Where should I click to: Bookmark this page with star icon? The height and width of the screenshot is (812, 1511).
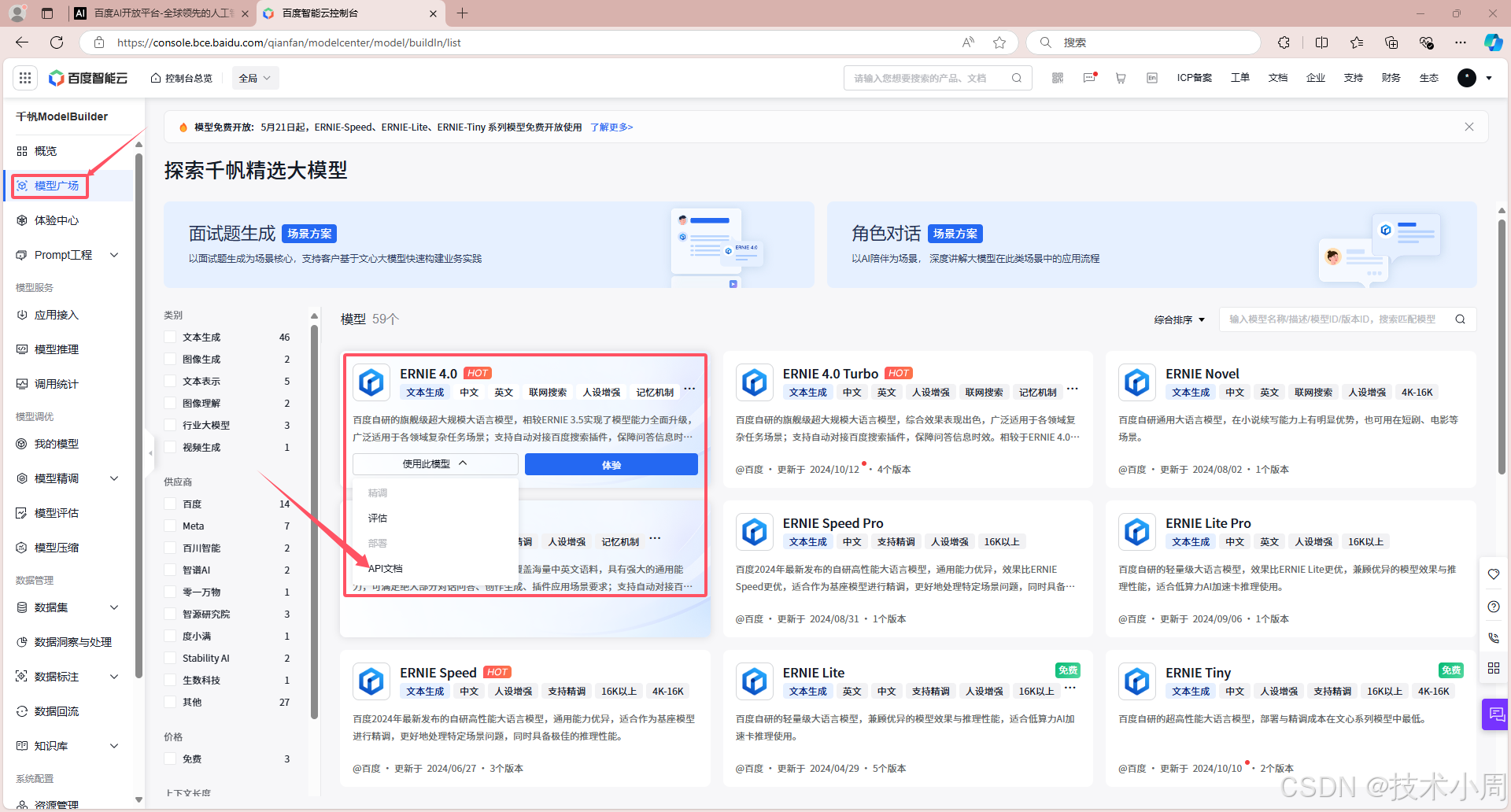click(x=999, y=42)
